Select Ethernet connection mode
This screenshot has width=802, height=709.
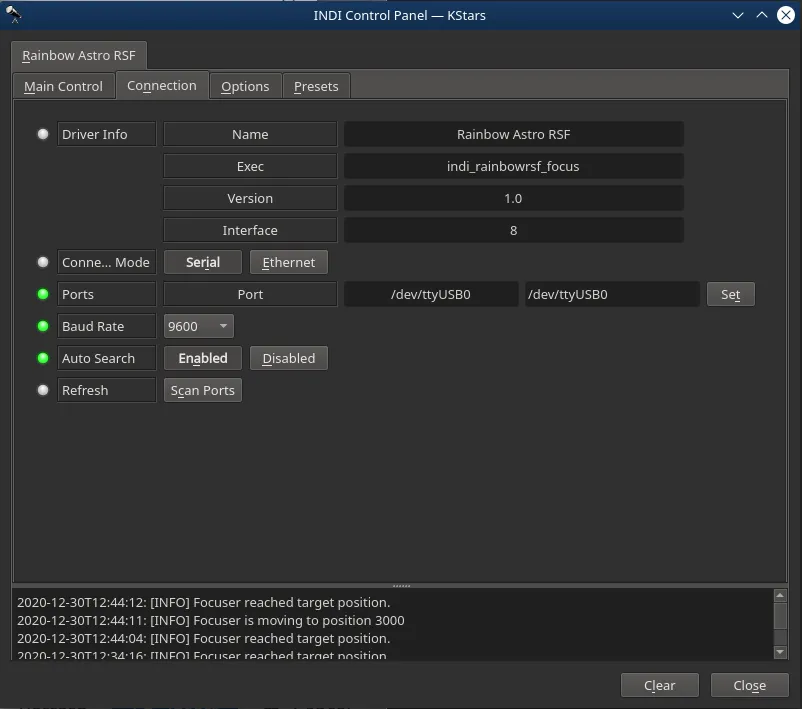coord(288,262)
